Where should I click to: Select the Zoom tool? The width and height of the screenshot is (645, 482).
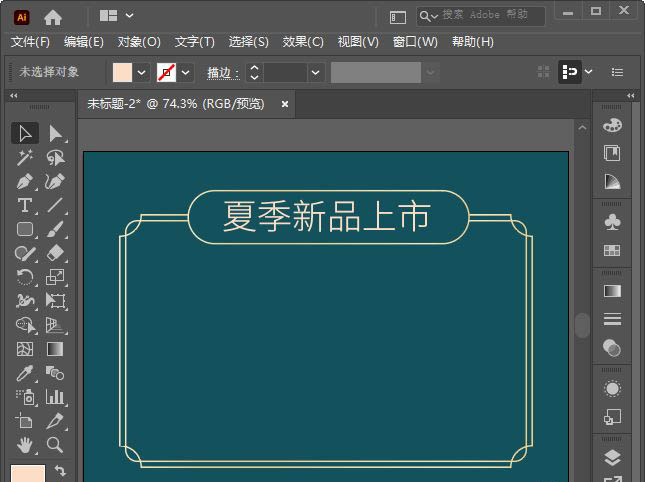pyautogui.click(x=56, y=445)
